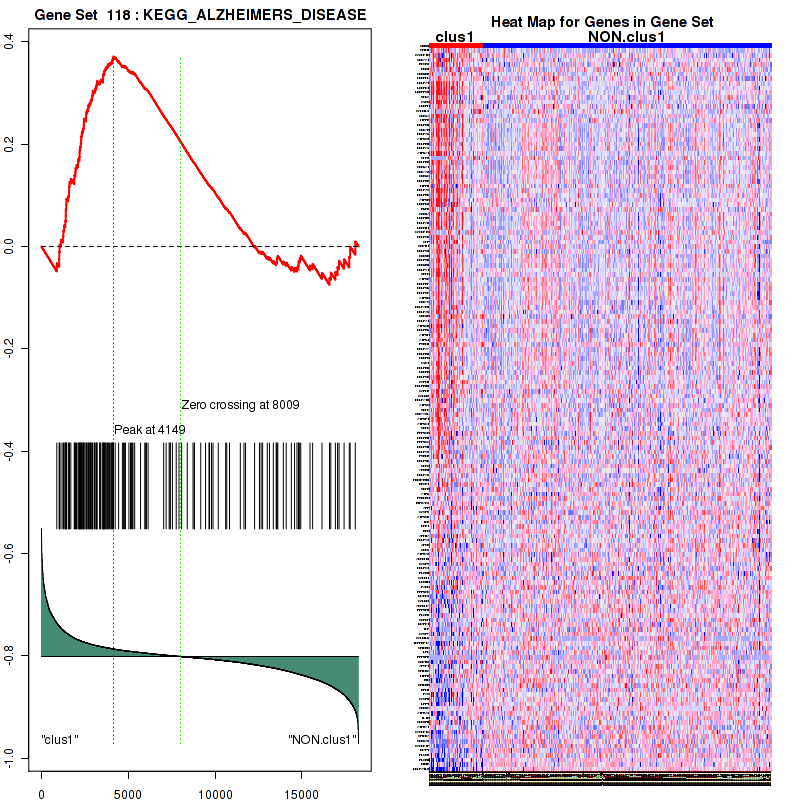Click the KEGG_ALZHEIMERS_DISEASE gene set title
Image resolution: width=800 pixels, height=800 pixels.
tap(200, 16)
